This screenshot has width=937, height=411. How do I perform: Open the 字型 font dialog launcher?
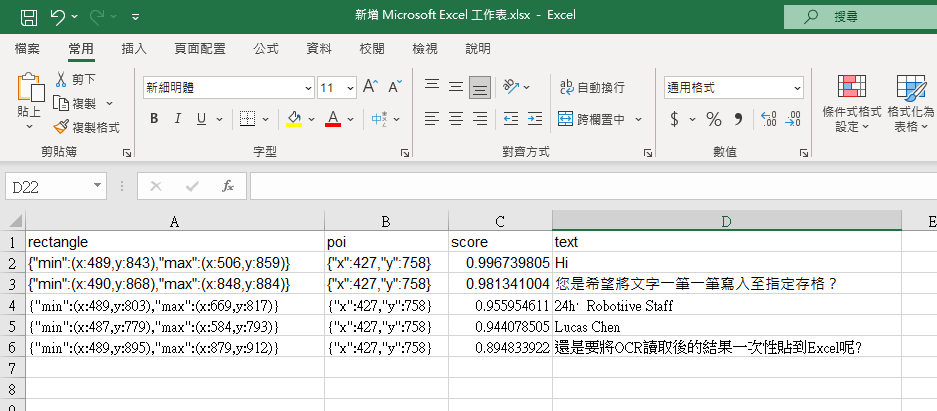tap(405, 153)
